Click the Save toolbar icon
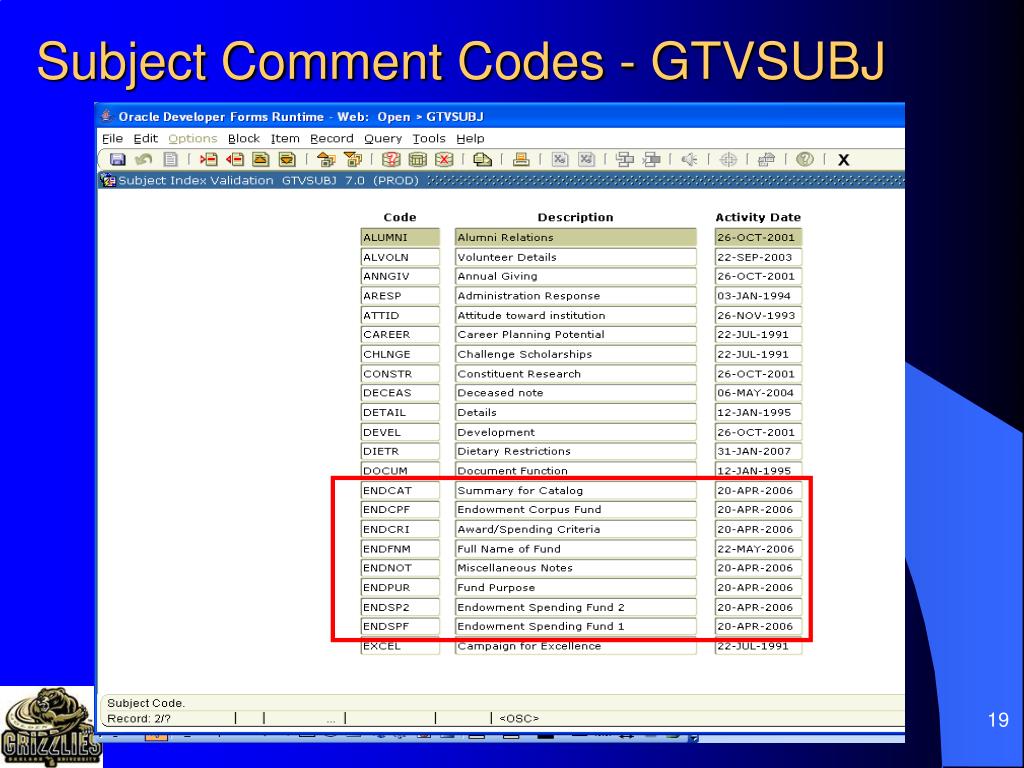This screenshot has height=768, width=1024. click(x=118, y=159)
